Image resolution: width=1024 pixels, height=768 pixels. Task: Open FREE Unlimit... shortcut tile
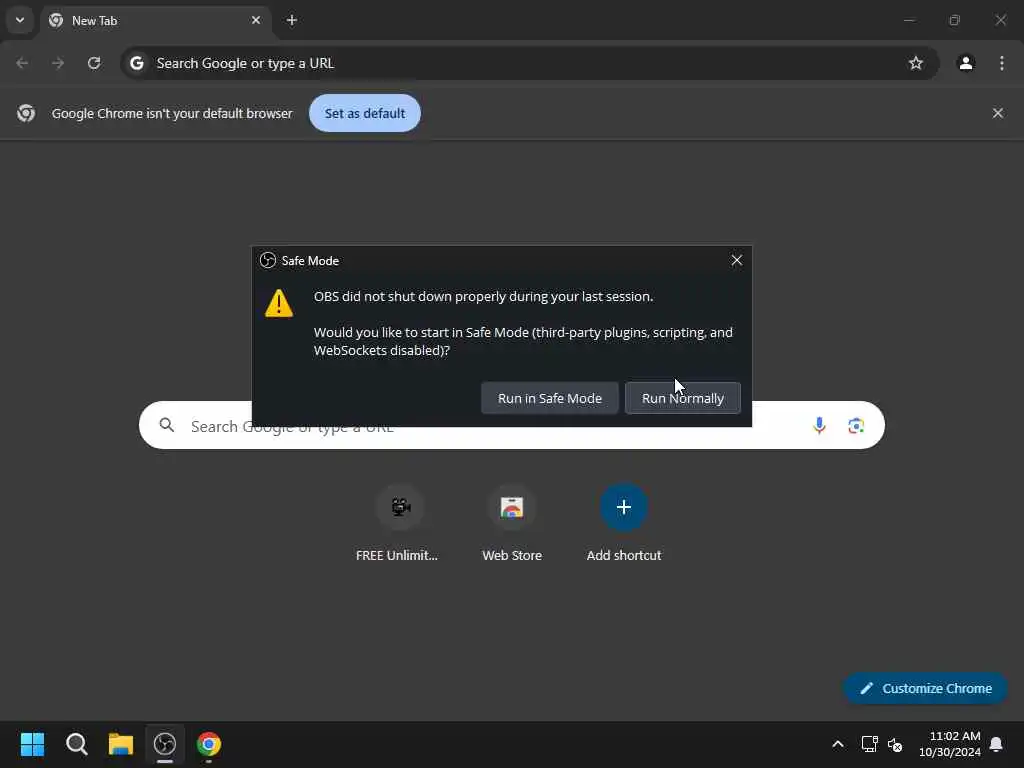pyautogui.click(x=396, y=523)
